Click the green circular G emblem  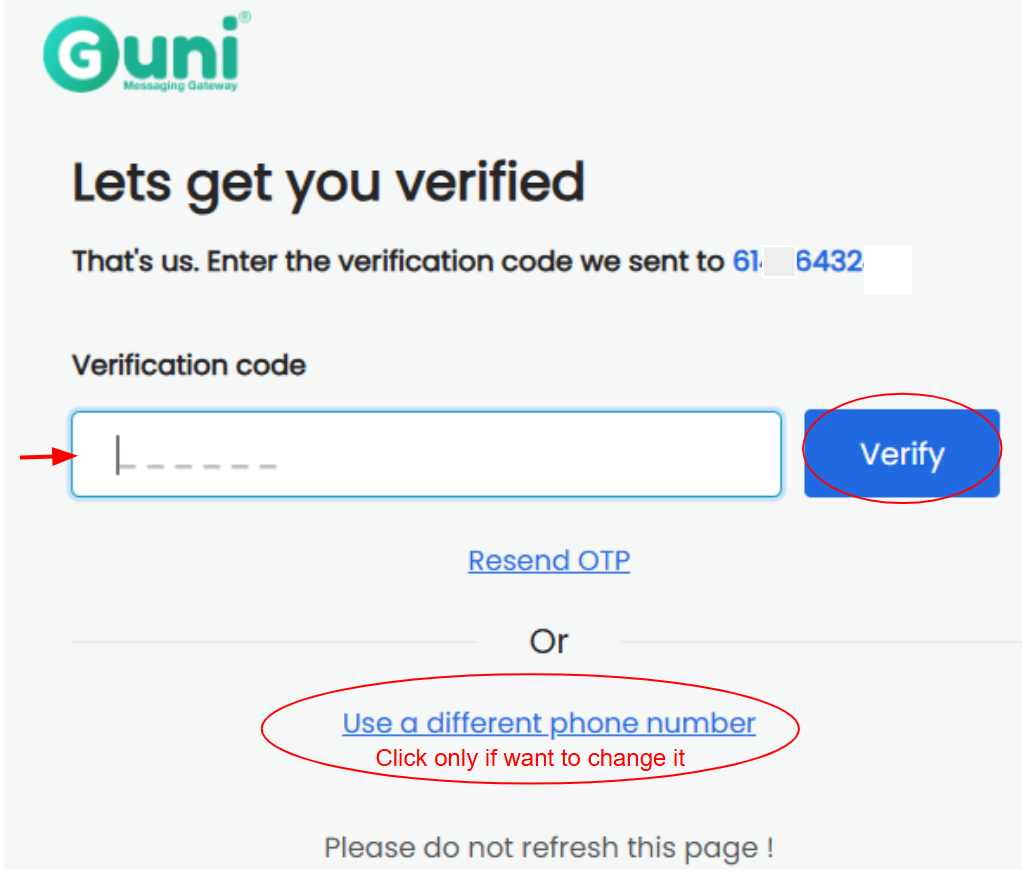pyautogui.click(x=81, y=55)
